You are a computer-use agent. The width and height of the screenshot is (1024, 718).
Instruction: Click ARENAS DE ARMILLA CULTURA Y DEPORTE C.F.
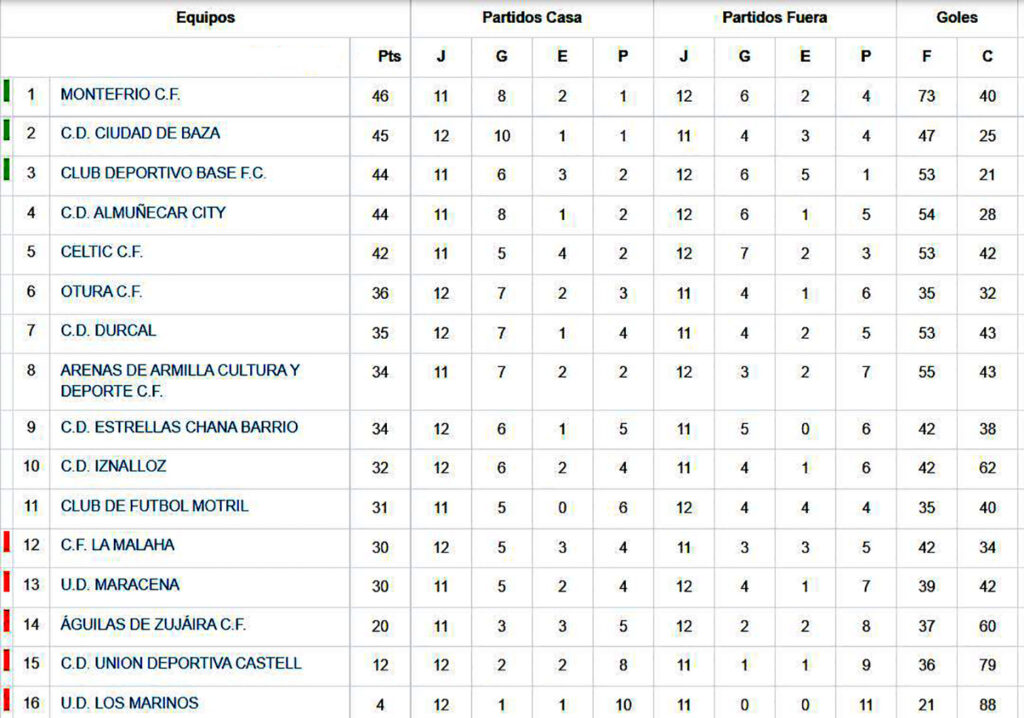(180, 380)
